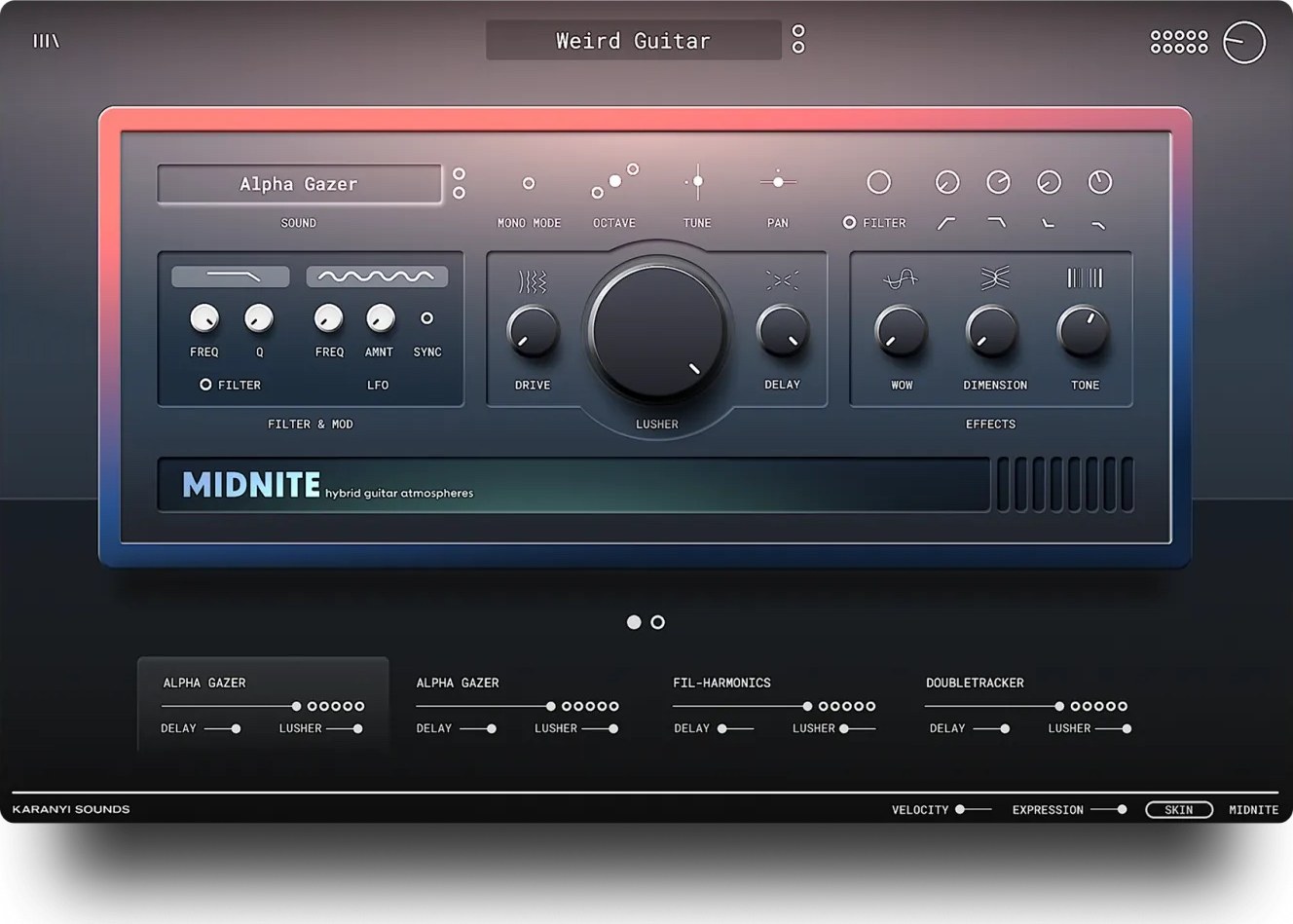Click the Wow effect knob
Screen dimensions: 1293x924
click(x=901, y=331)
